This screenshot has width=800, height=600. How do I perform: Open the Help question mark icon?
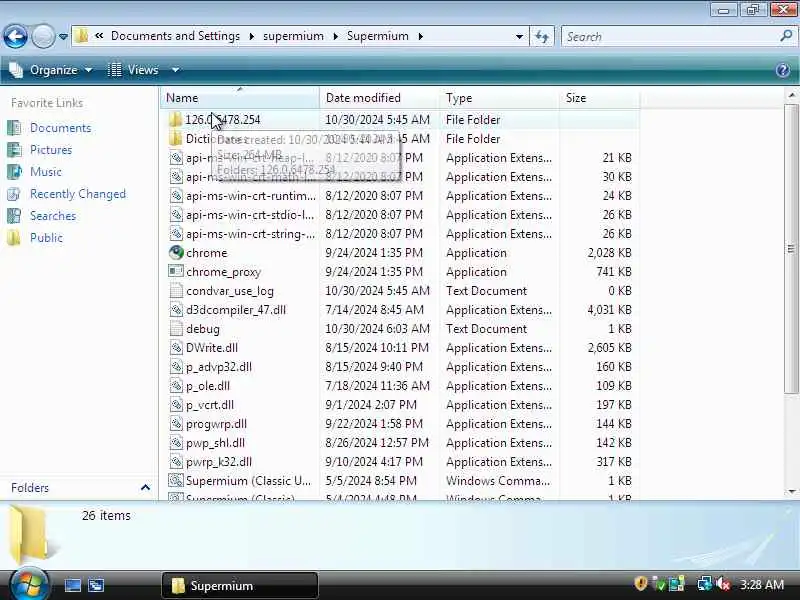(x=783, y=70)
